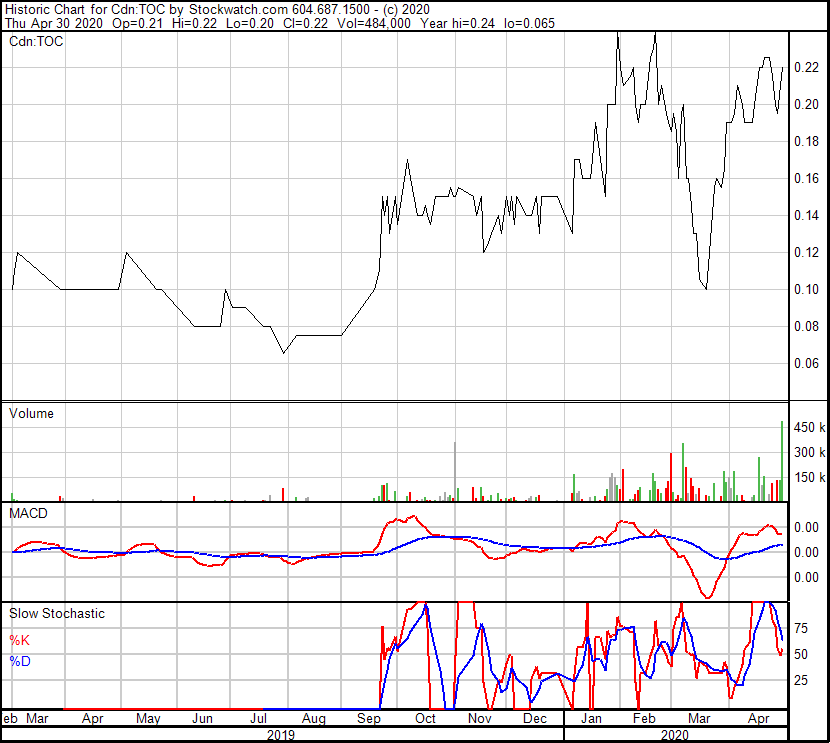Click the 'Apr' 2020 month label
830x743 pixels.
[758, 719]
